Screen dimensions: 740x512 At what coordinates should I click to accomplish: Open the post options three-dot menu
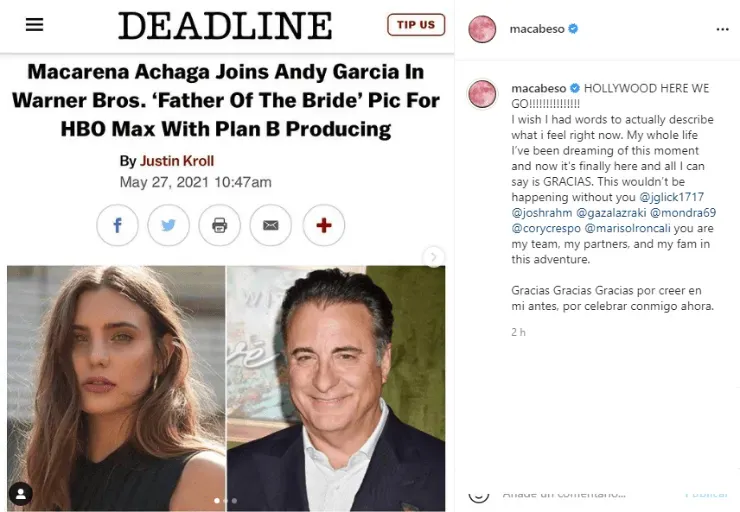point(722,29)
